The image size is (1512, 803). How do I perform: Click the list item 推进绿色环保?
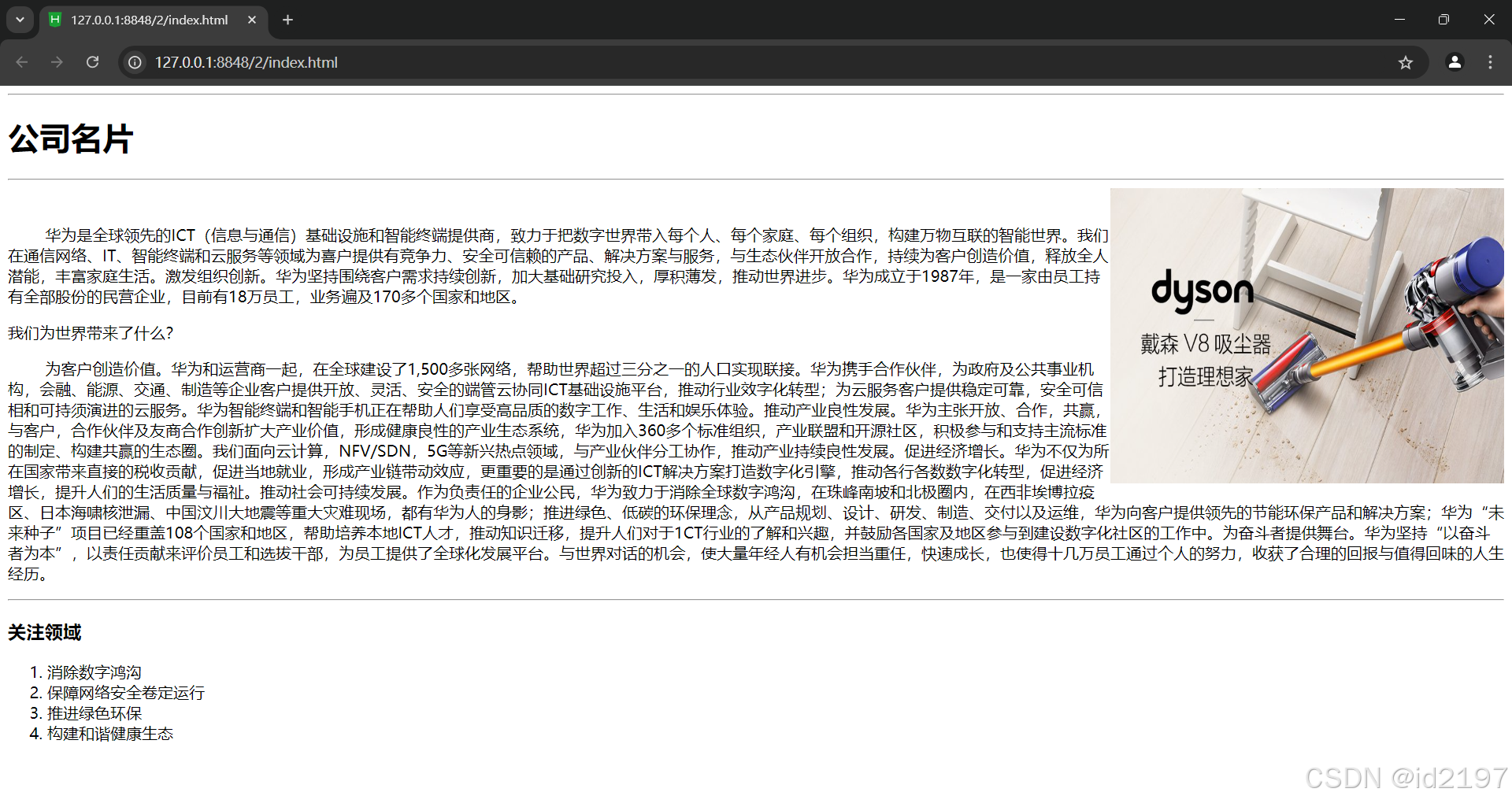point(94,713)
